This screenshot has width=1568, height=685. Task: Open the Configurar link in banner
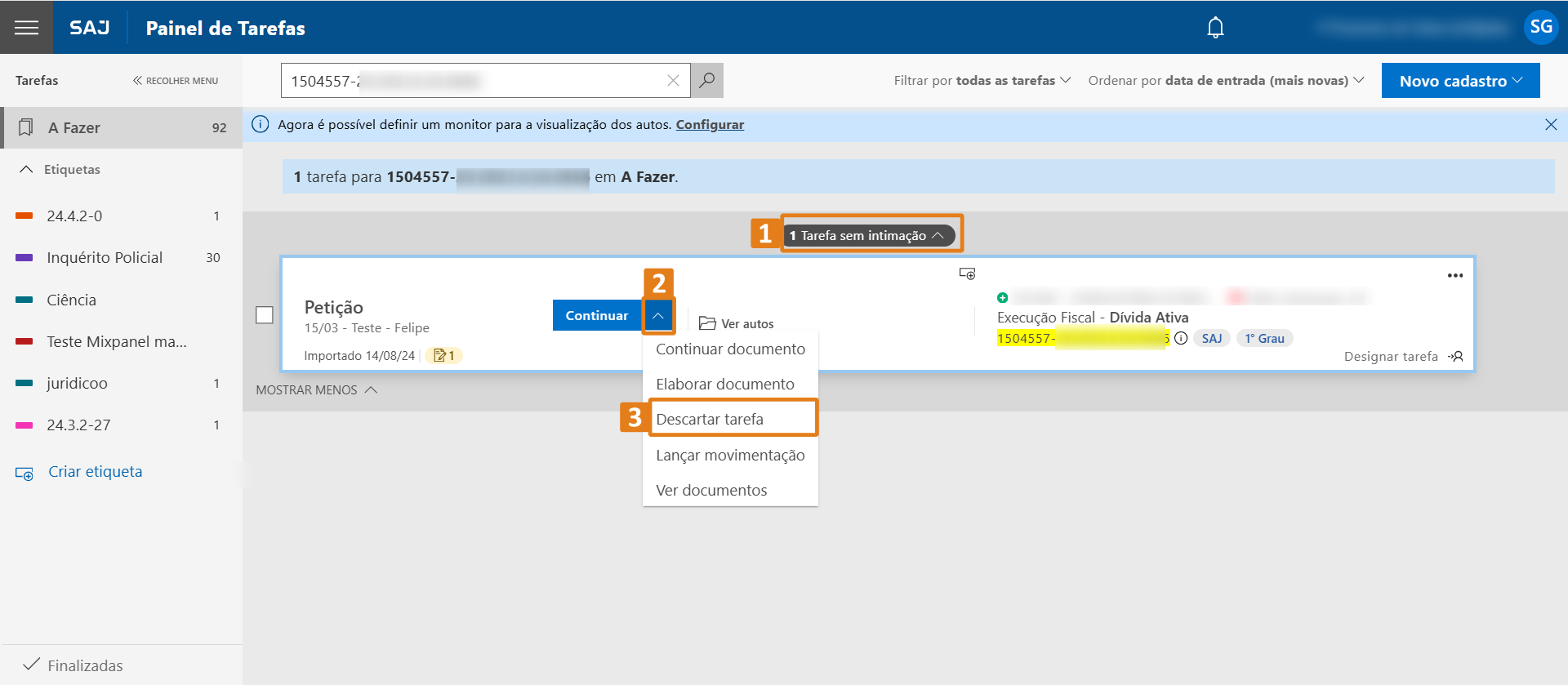click(x=709, y=125)
